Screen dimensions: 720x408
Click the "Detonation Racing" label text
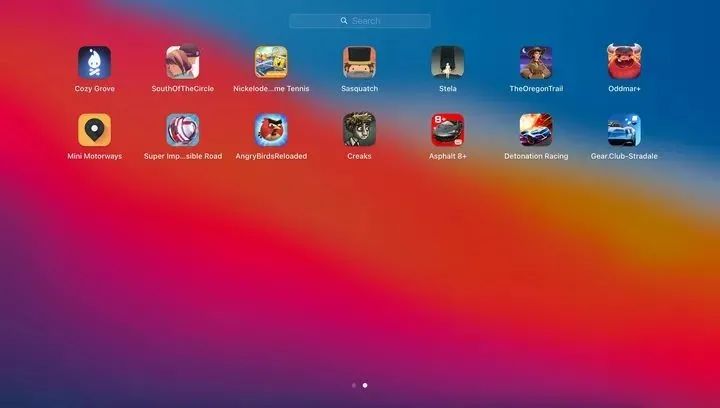(536, 156)
